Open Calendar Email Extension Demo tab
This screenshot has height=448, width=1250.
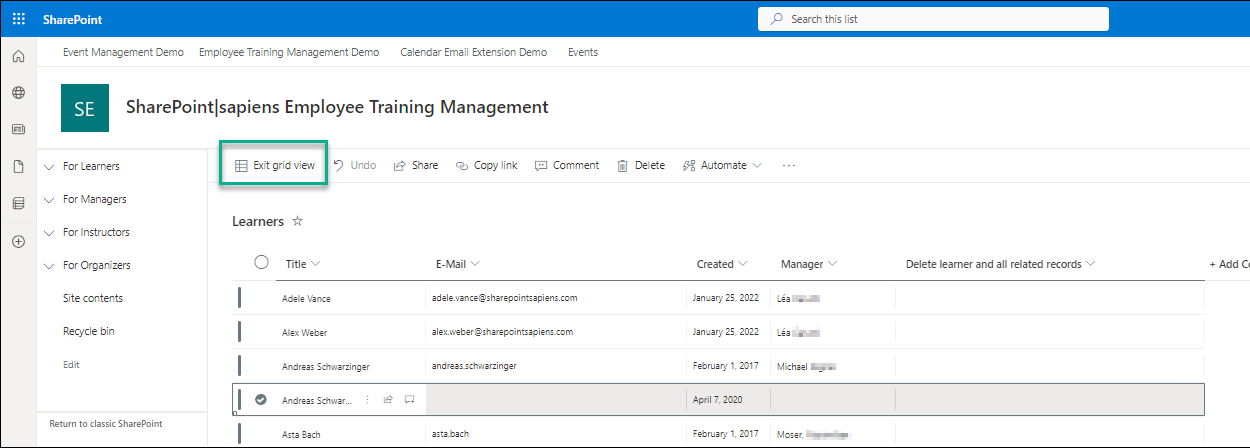point(473,52)
